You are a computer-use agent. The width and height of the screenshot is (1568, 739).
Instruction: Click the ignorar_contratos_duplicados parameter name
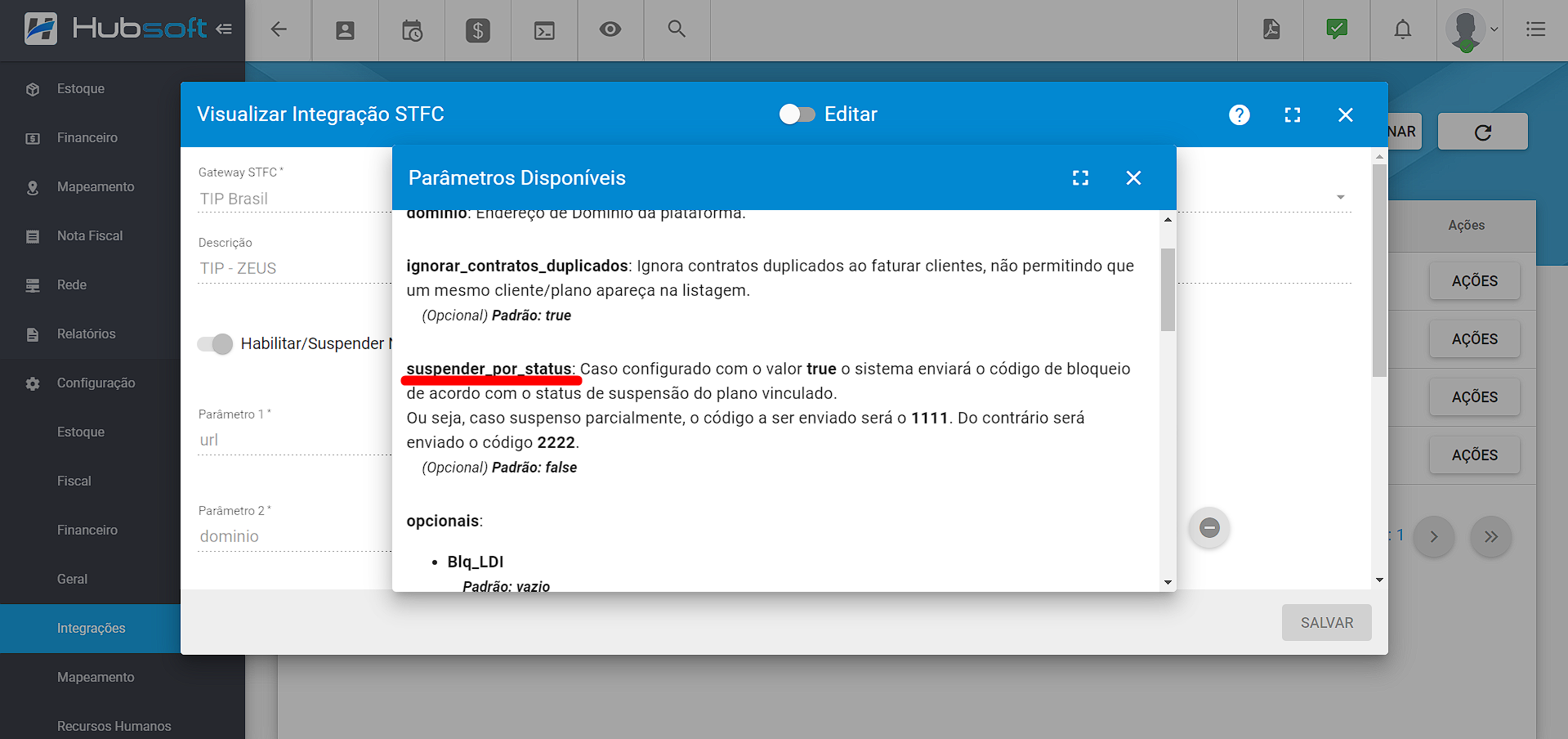click(x=517, y=266)
